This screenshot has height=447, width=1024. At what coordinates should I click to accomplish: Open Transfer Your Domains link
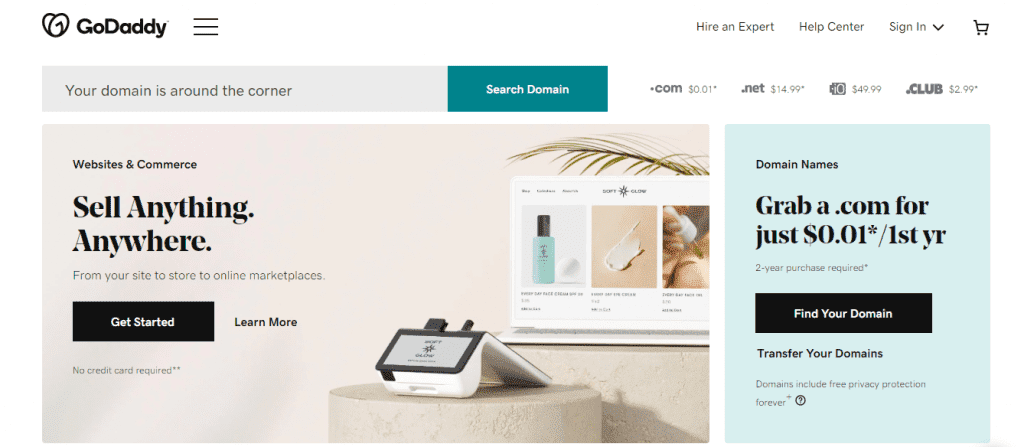click(x=820, y=354)
